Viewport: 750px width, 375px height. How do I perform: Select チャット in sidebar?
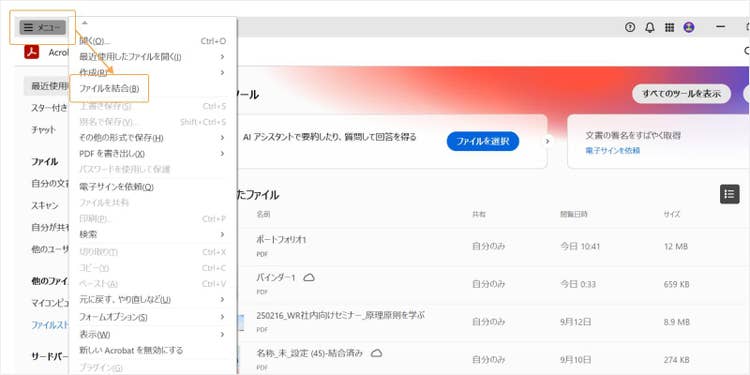pos(43,130)
